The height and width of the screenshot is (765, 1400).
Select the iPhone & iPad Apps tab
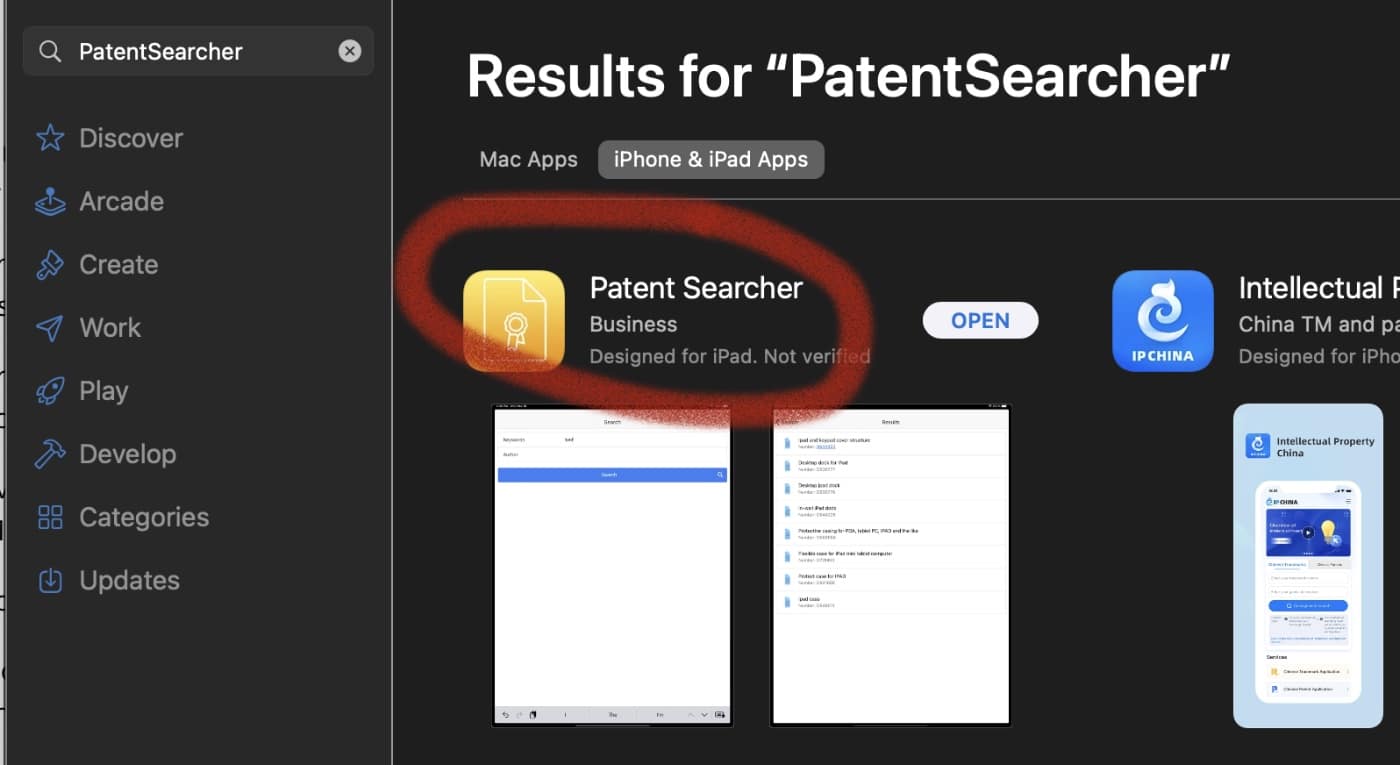[x=710, y=160]
